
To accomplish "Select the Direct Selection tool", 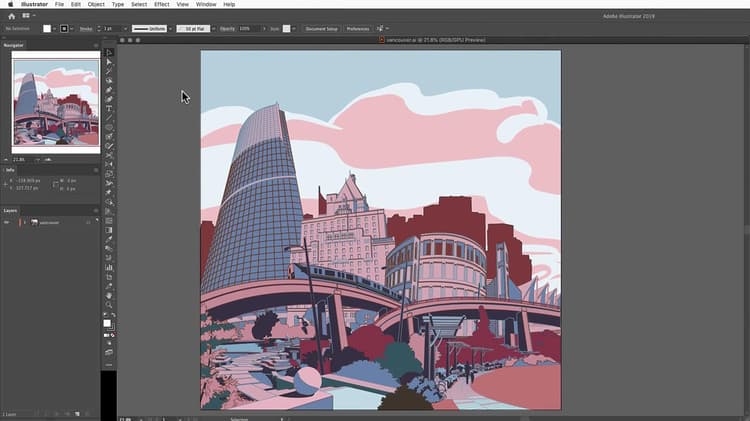I will (109, 63).
